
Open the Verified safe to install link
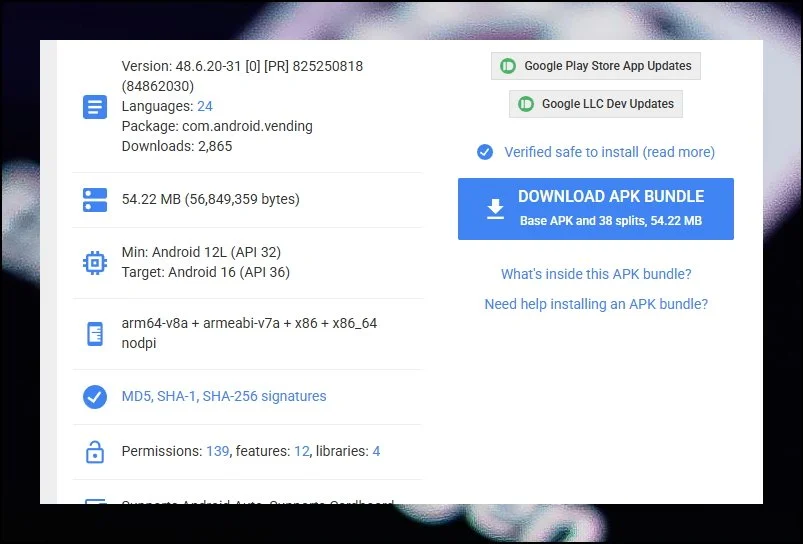[x=609, y=152]
